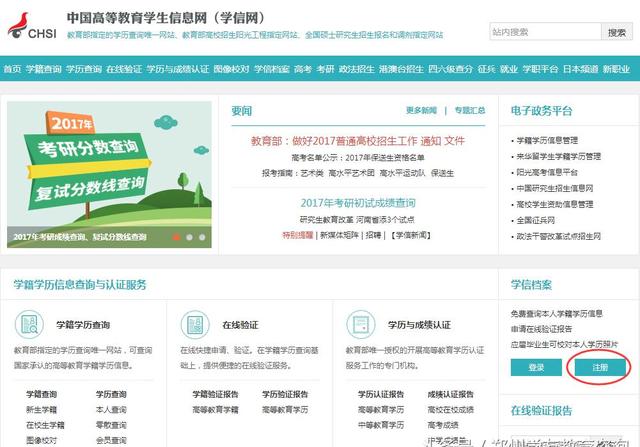
Task: Click the 登录 button
Action: (x=536, y=367)
